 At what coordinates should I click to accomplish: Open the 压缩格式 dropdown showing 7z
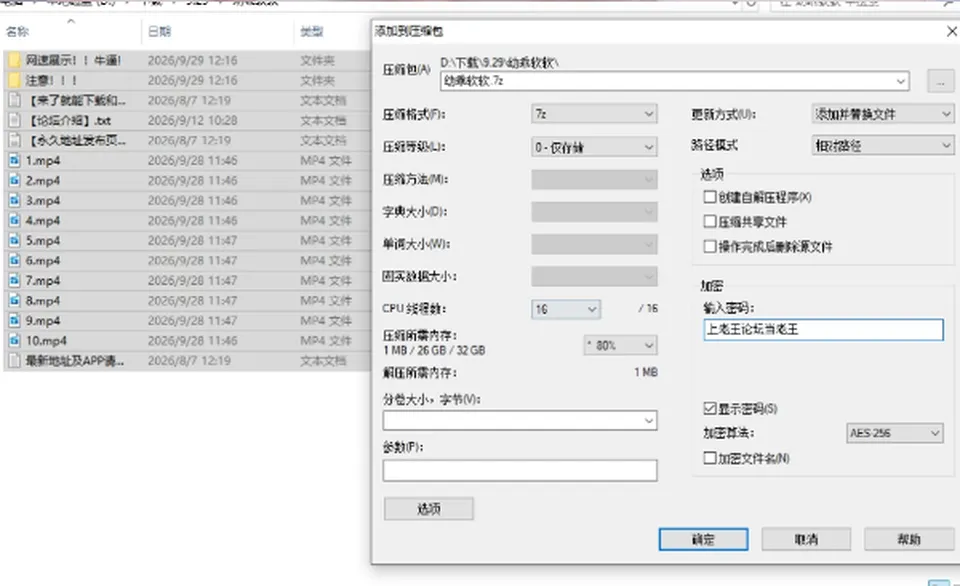click(x=594, y=114)
